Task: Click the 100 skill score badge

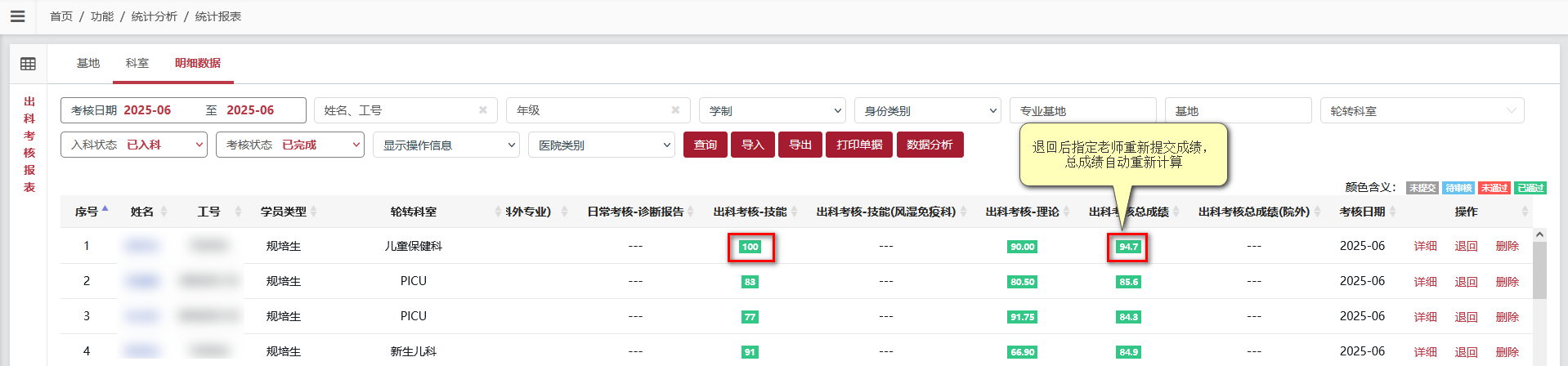Action: [750, 247]
